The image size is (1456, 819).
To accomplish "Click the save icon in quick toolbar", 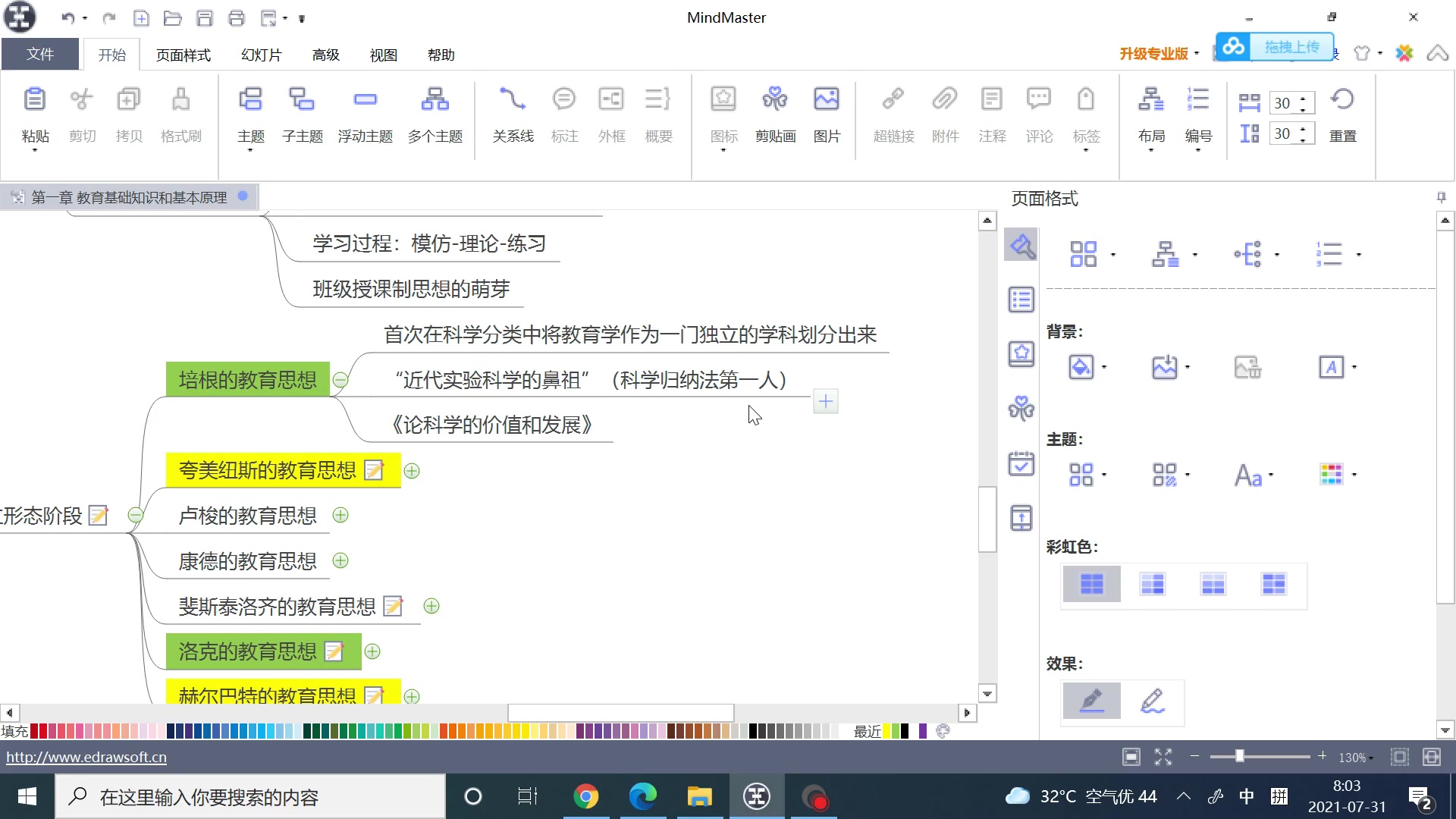I will click(204, 17).
